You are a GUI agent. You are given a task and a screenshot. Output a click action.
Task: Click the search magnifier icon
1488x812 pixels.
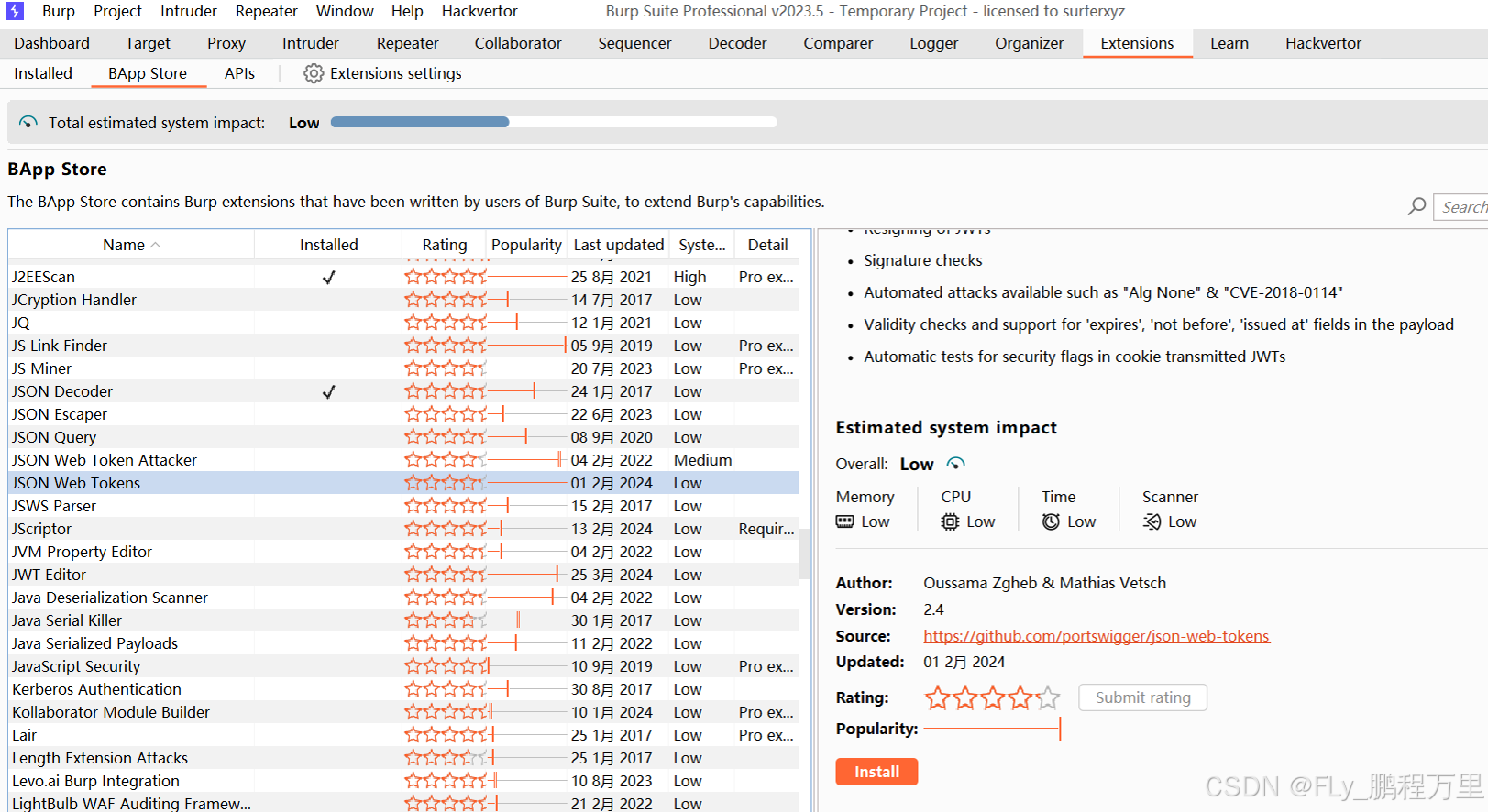pos(1416,207)
